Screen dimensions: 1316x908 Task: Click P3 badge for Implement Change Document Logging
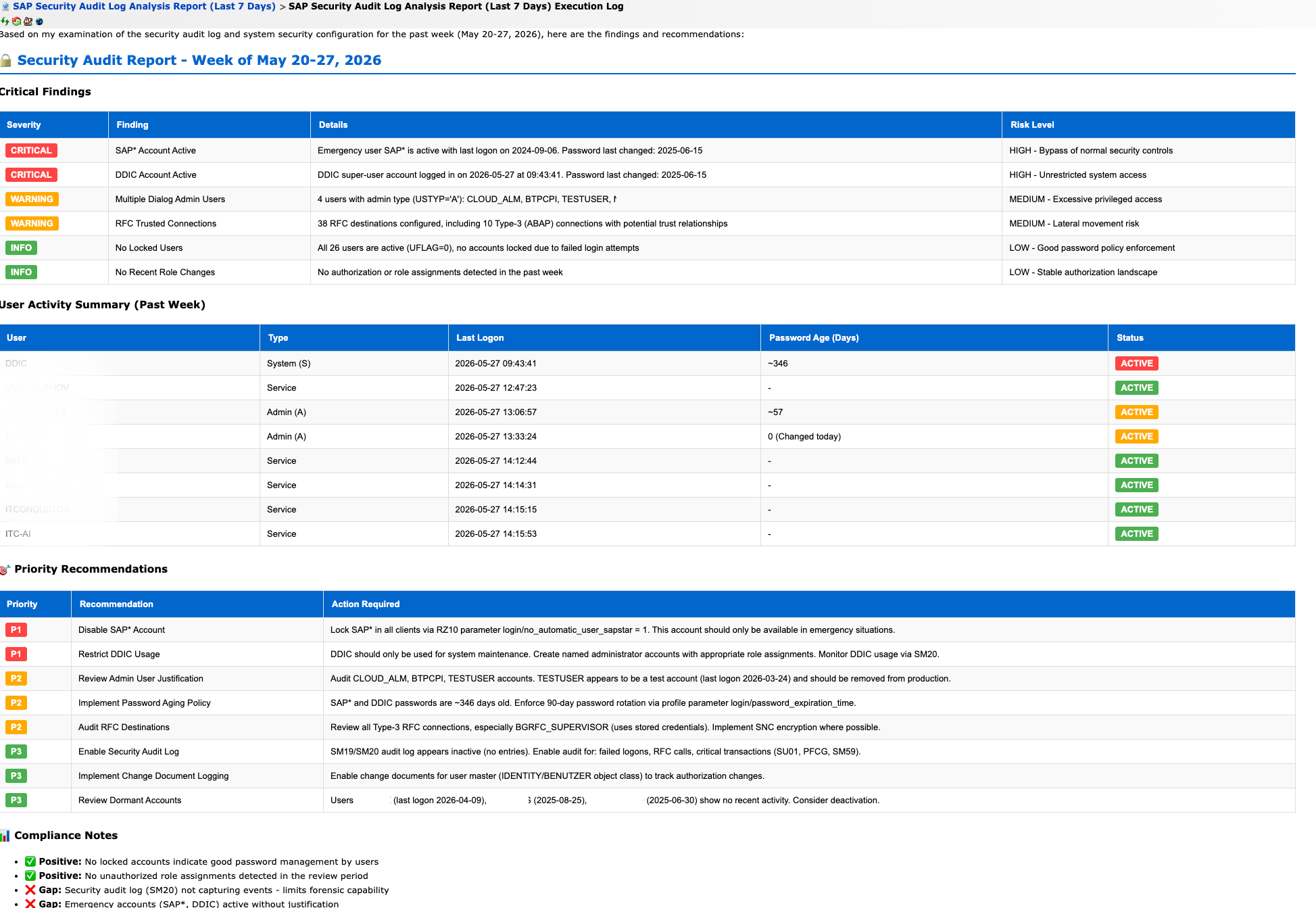click(16, 776)
